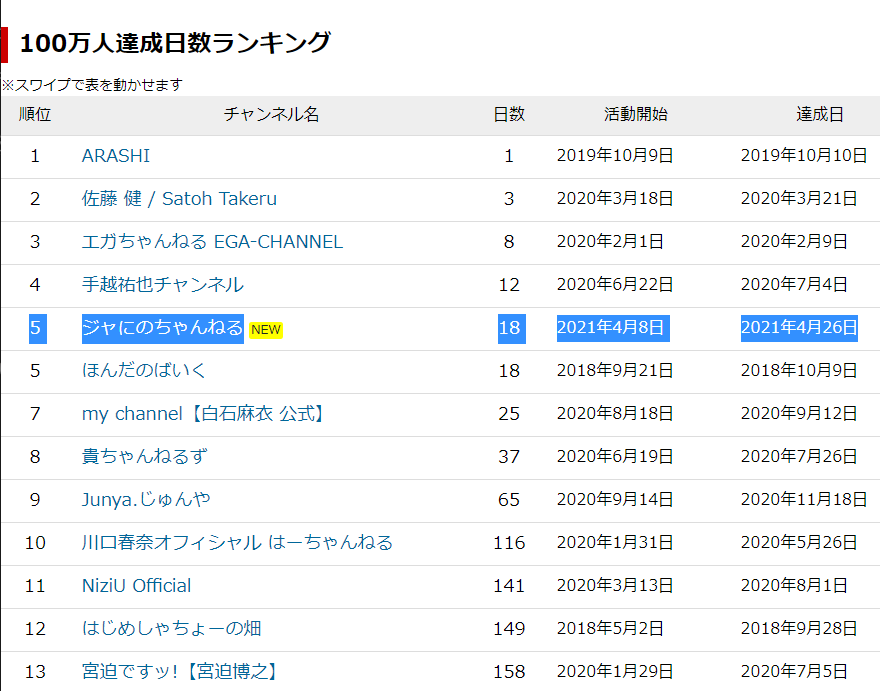Click achievement date 2020年9月12日
The image size is (880, 691).
(x=799, y=414)
